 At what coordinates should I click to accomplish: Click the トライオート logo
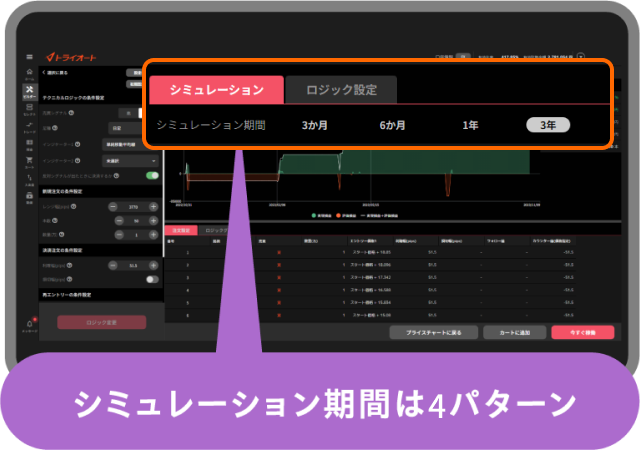point(71,58)
